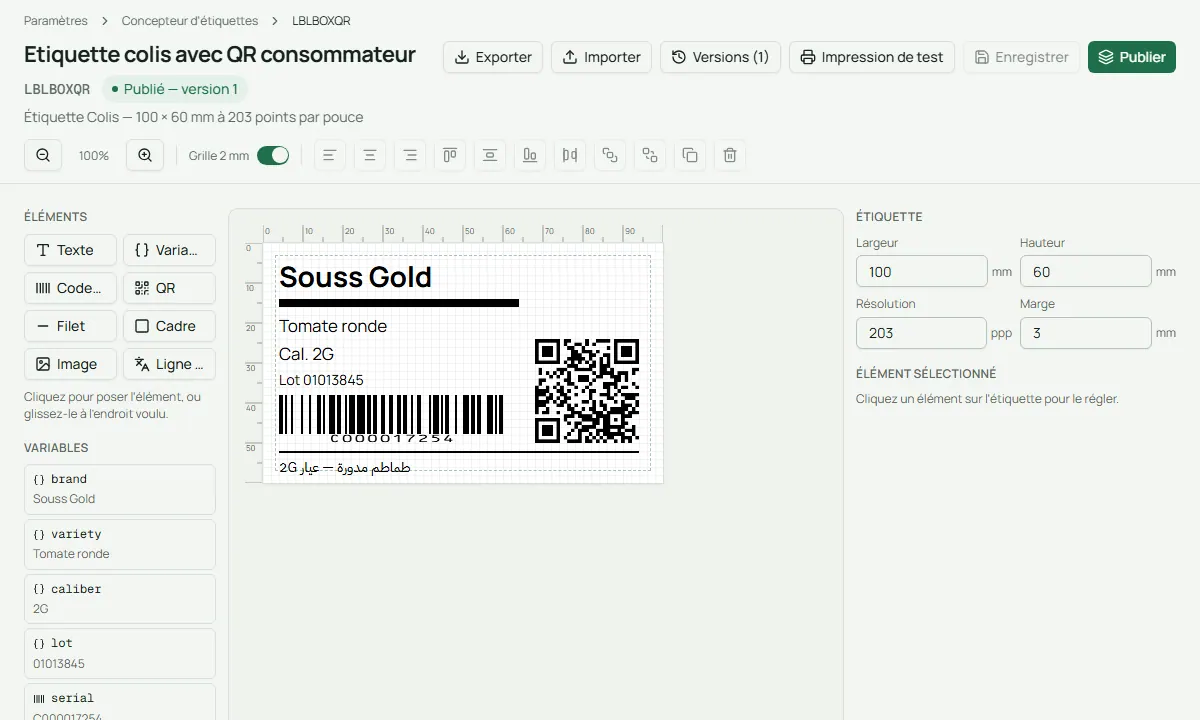Zoom in on the label canvas
Image resolution: width=1200 pixels, height=720 pixels.
pyautogui.click(x=145, y=155)
